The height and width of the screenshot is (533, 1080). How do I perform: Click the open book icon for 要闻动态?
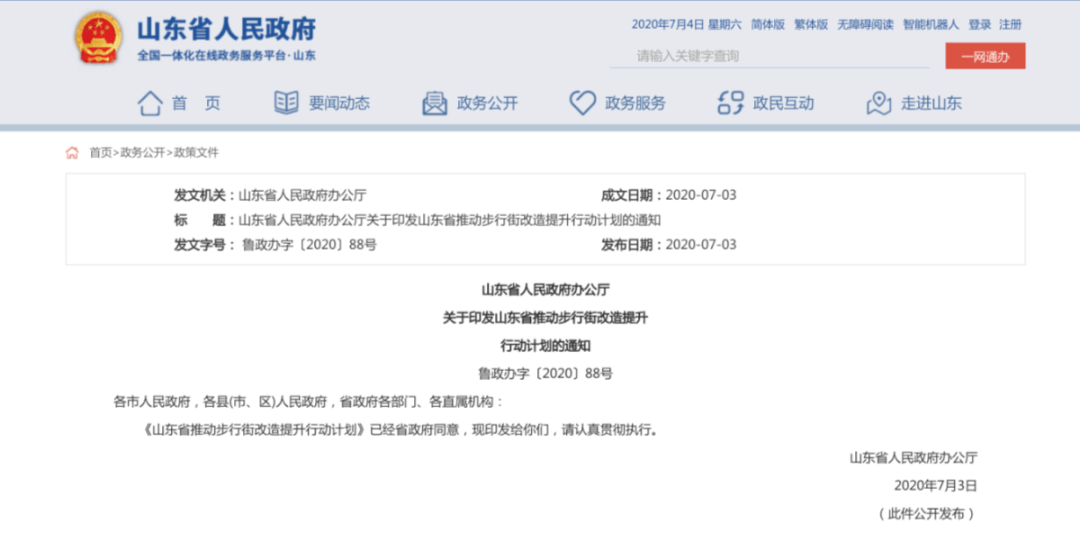286,103
